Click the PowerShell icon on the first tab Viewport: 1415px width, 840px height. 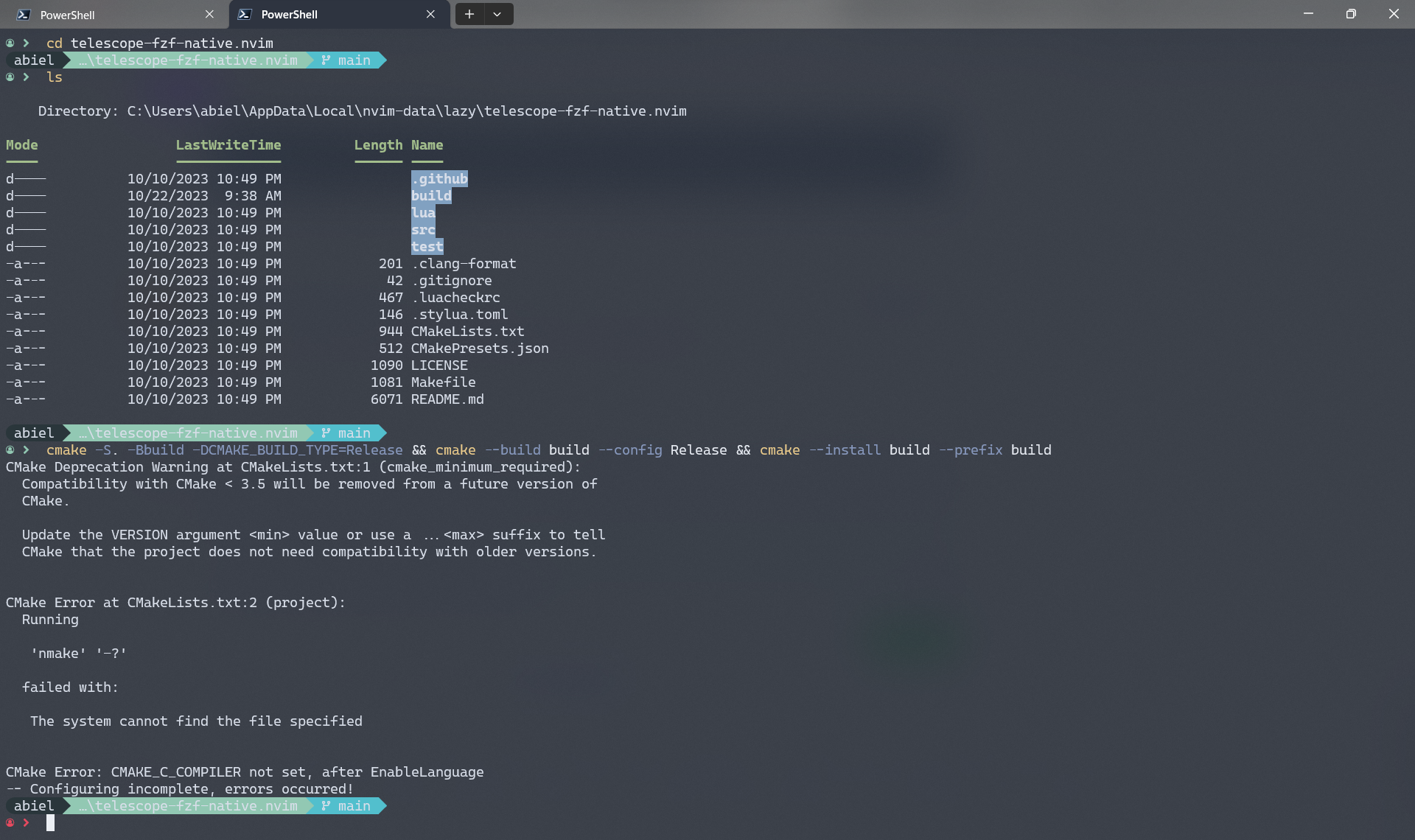(x=23, y=14)
